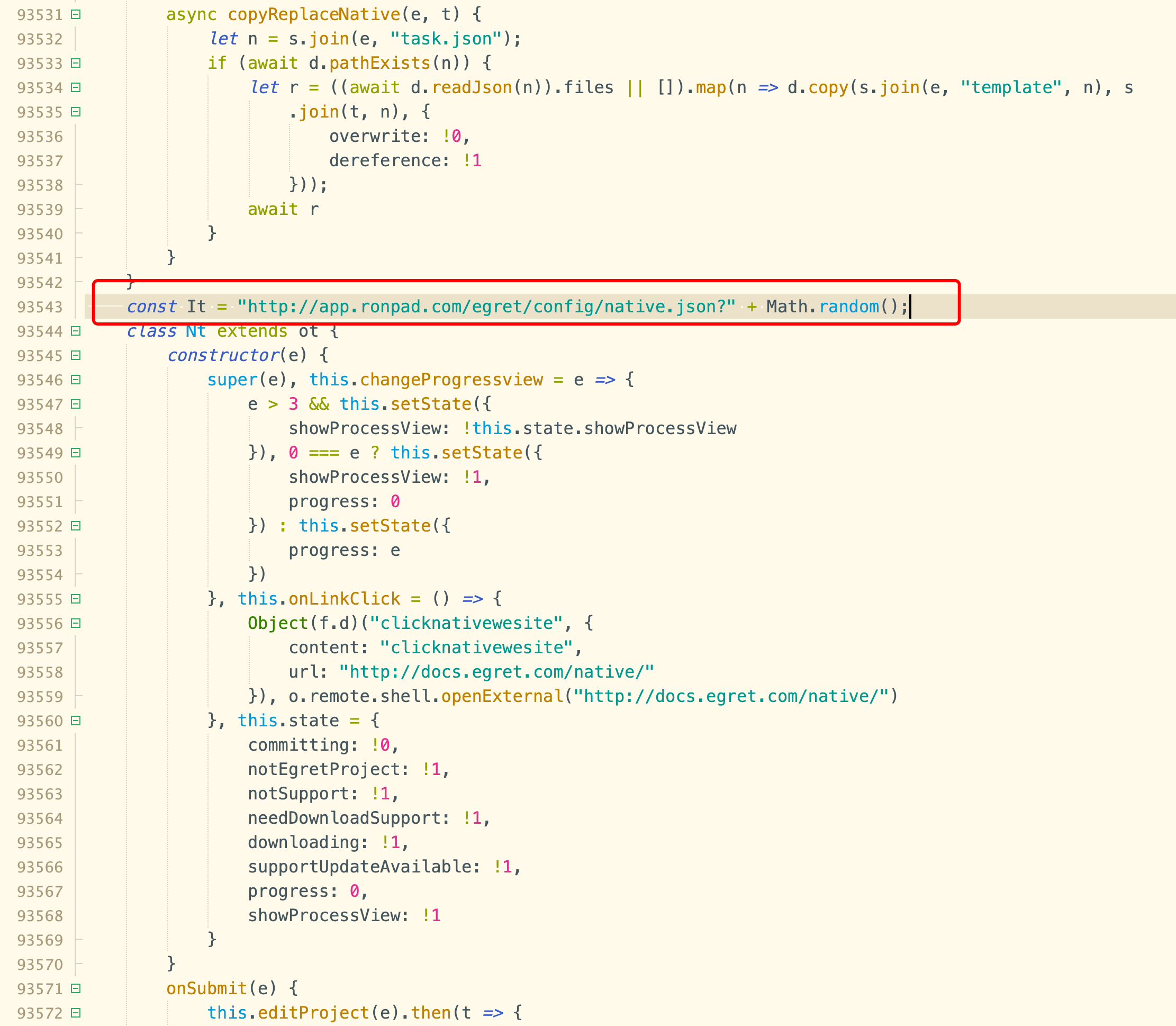
Task: Click docs.egret.com URL on line 93558
Action: pyautogui.click(x=497, y=672)
